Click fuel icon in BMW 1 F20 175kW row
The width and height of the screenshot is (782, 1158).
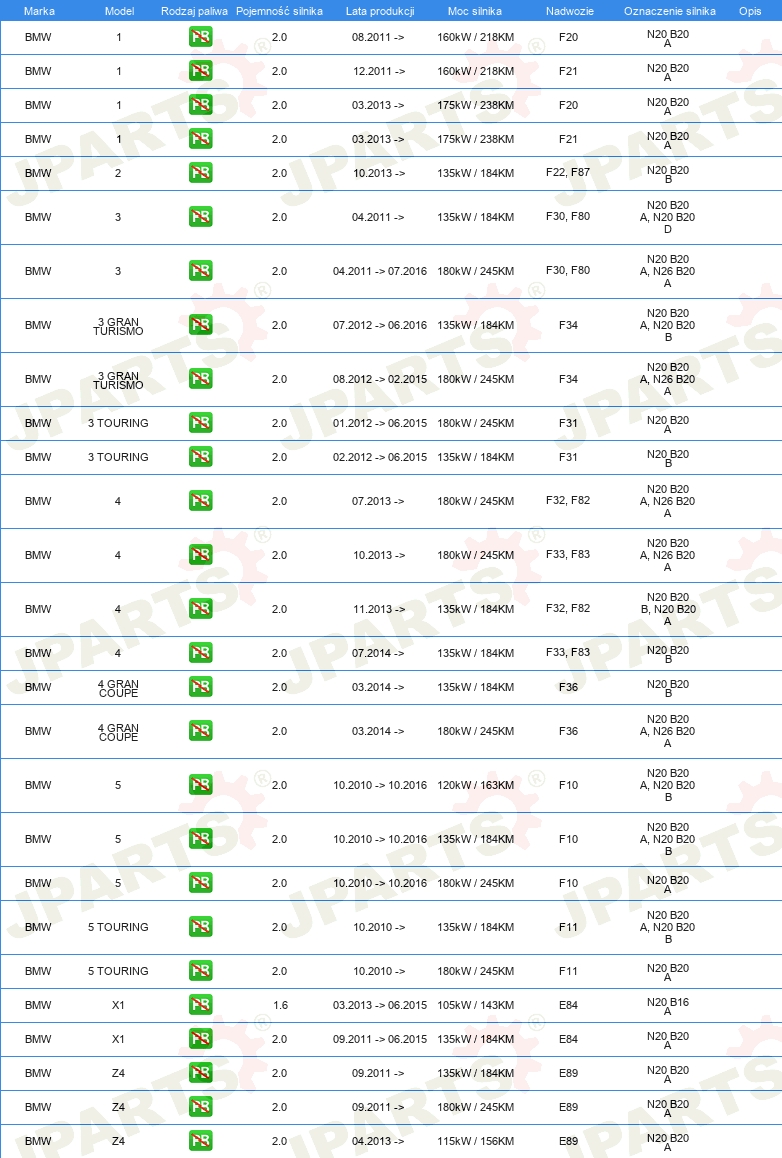200,105
